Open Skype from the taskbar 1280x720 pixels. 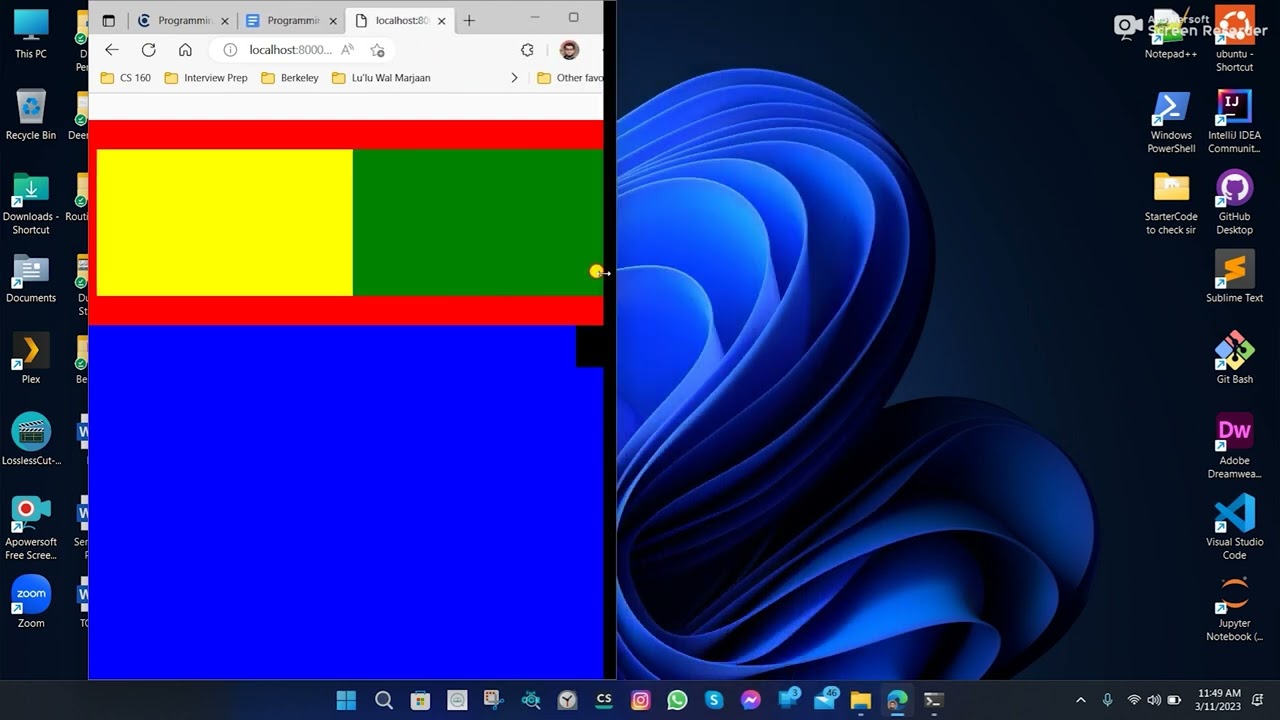click(x=714, y=700)
